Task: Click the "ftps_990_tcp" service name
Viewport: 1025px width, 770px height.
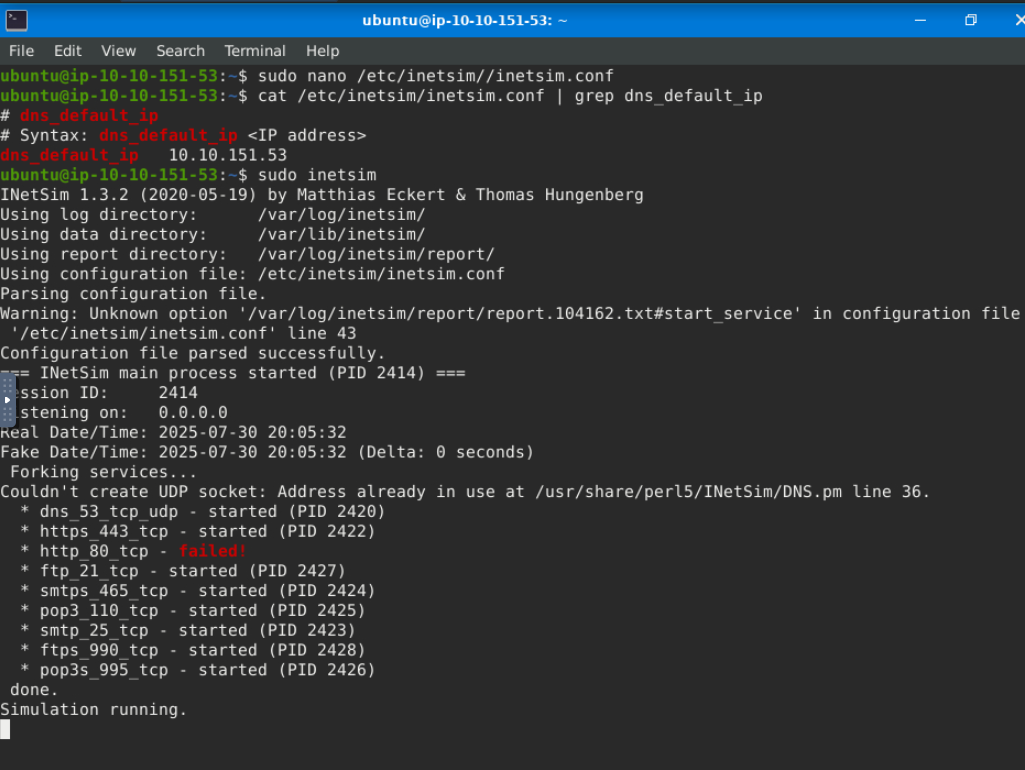Action: click(99, 650)
